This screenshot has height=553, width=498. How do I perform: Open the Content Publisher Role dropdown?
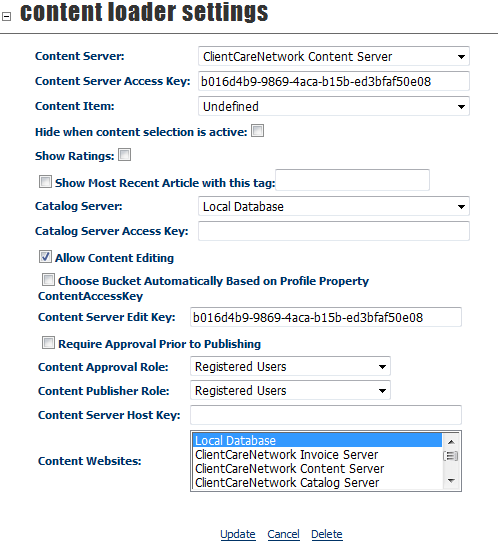(x=290, y=390)
